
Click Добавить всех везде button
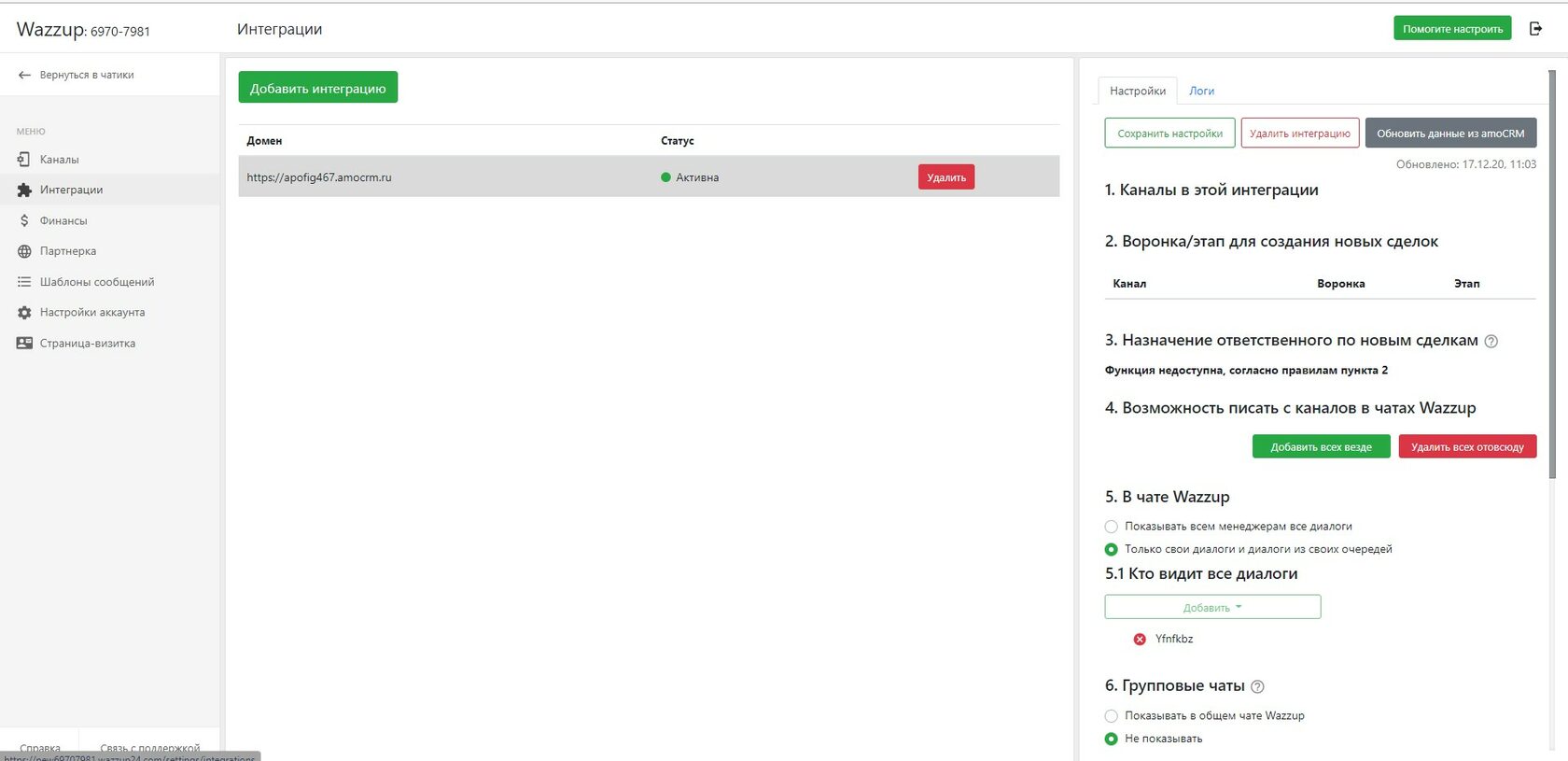point(1321,447)
